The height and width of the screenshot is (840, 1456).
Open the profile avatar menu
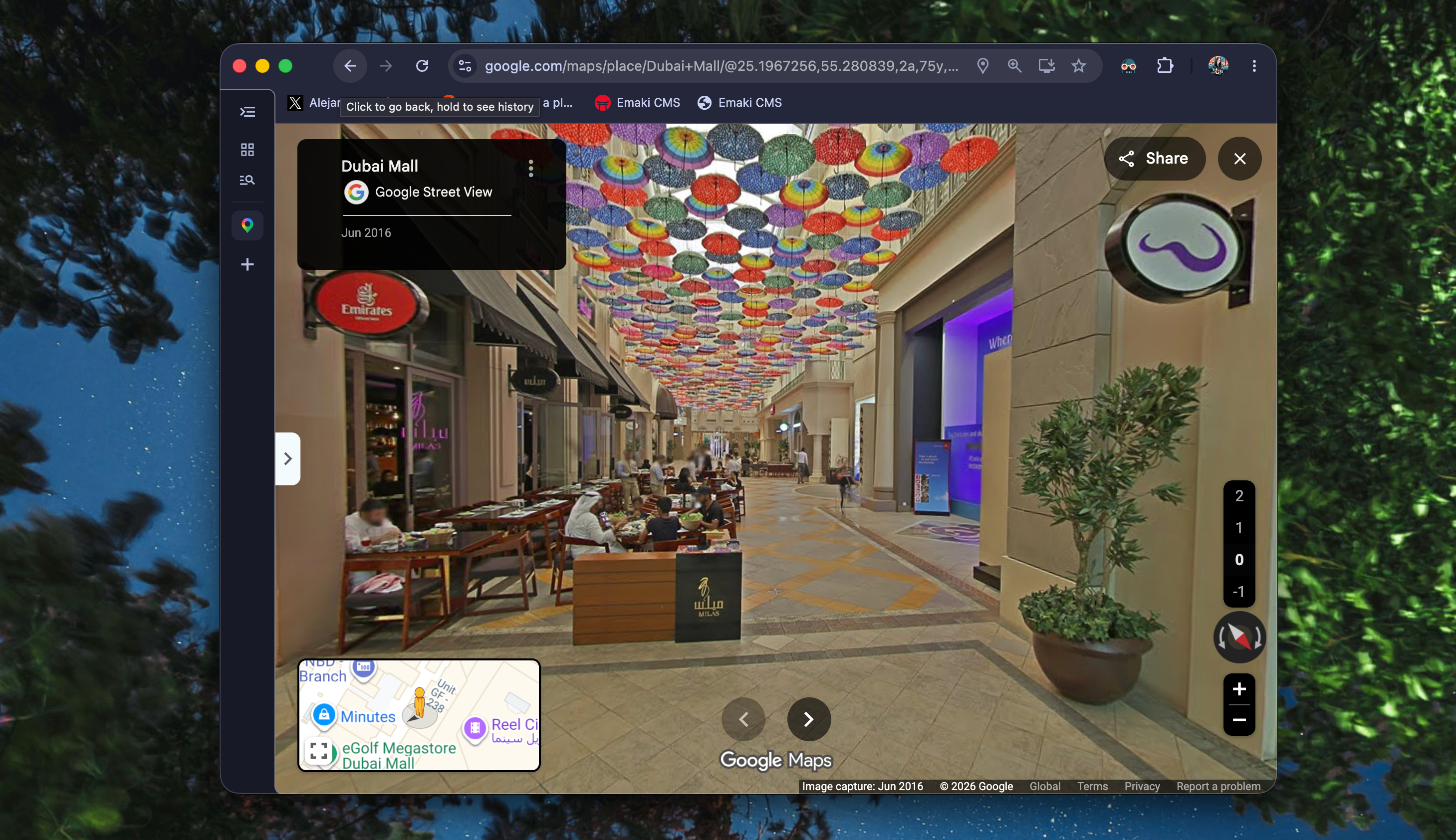1218,66
